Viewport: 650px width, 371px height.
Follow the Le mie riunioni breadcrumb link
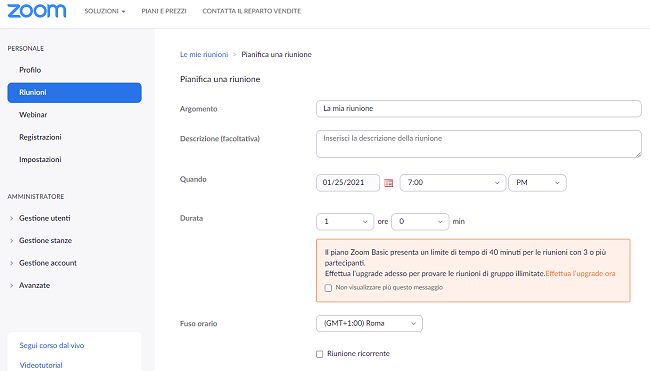pos(204,54)
